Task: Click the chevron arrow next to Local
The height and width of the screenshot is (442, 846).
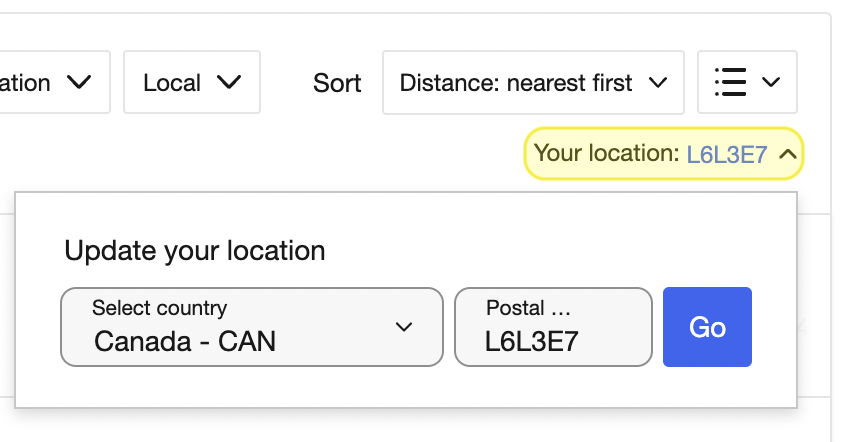Action: tap(229, 82)
